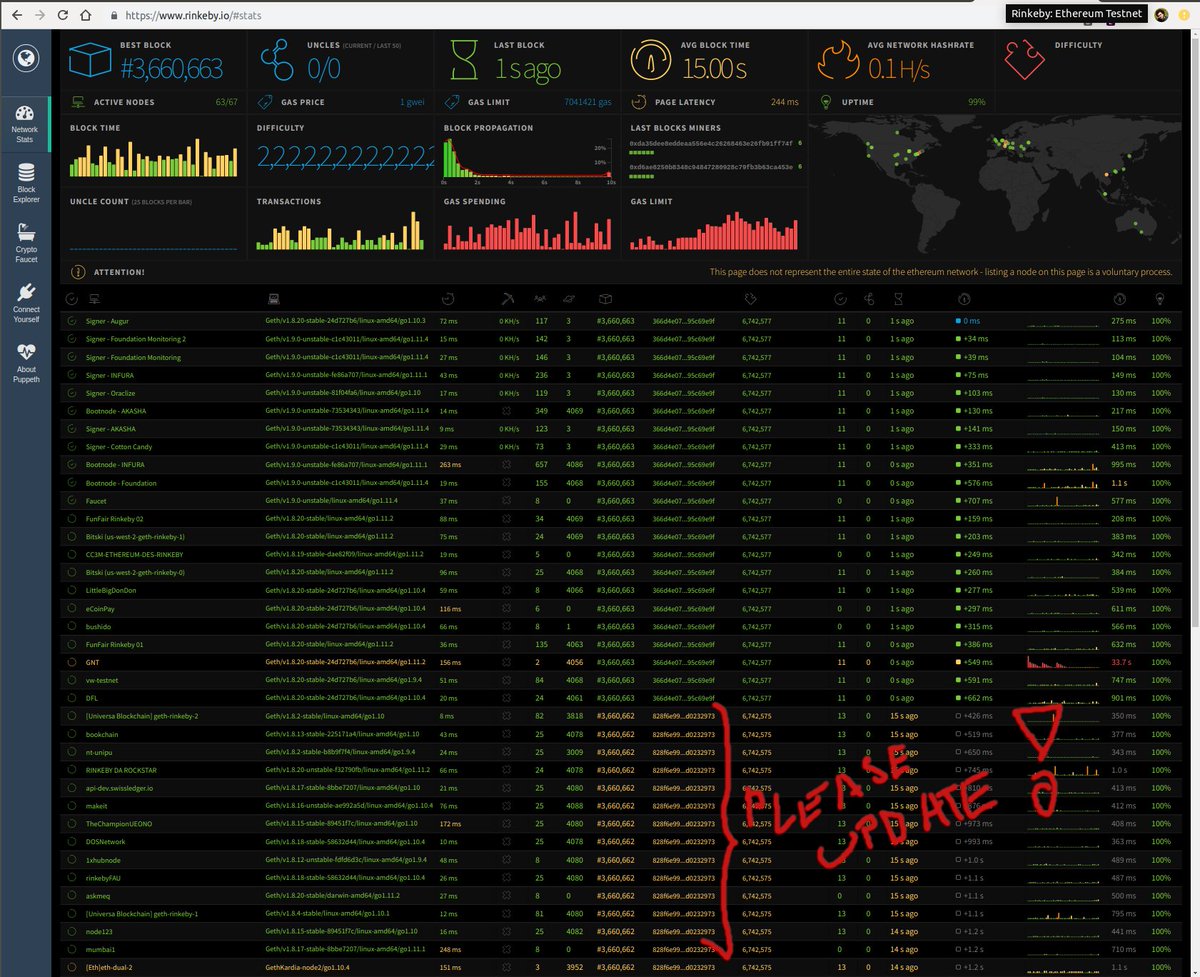This screenshot has height=977, width=1200.
Task: Open the Block Explorer
Action: coord(25,181)
